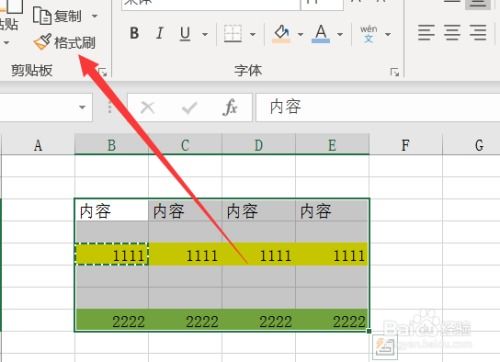
Task: Open Clipboard group dialog launcher
Action: point(102,72)
